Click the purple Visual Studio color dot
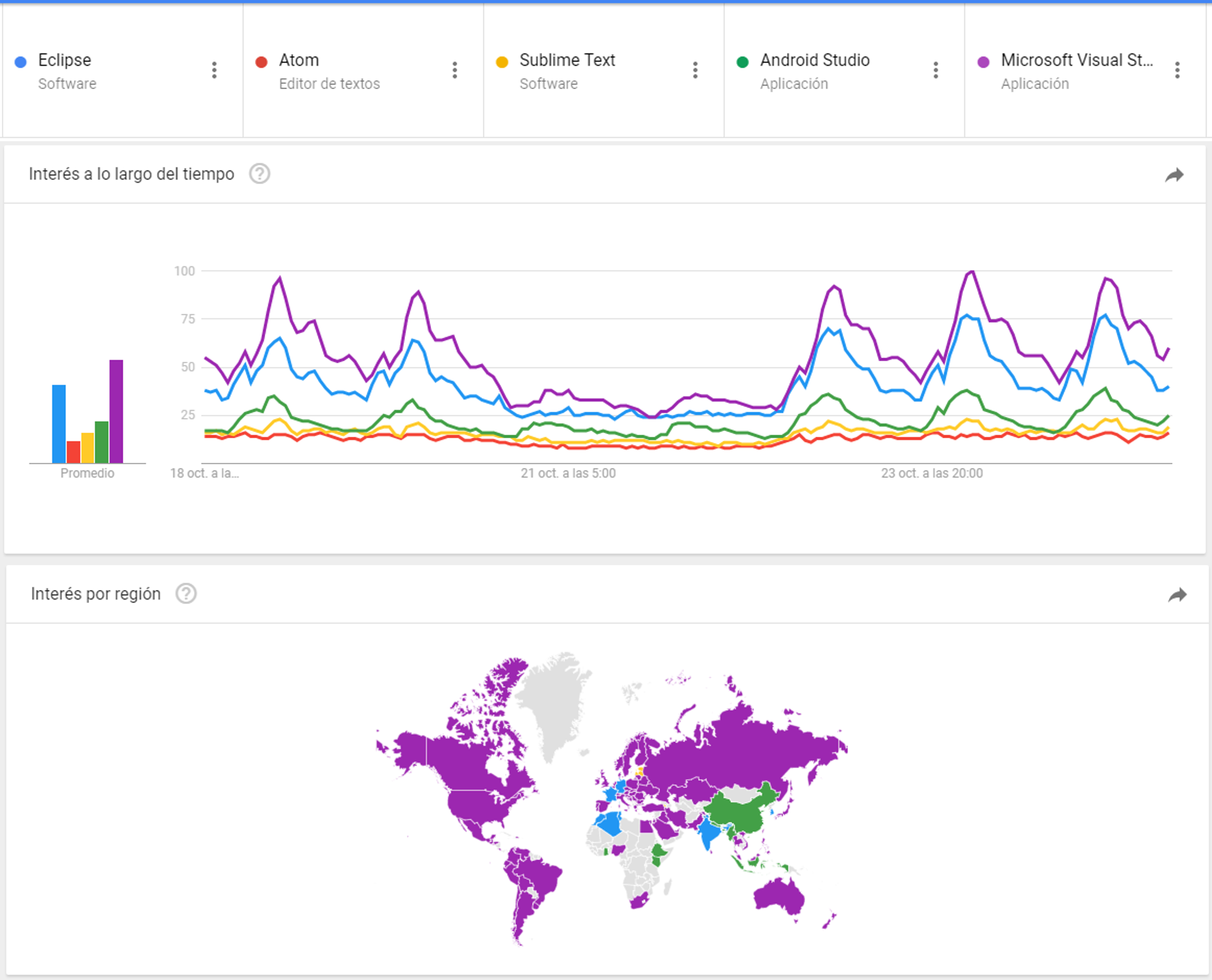The image size is (1212, 980). click(983, 62)
